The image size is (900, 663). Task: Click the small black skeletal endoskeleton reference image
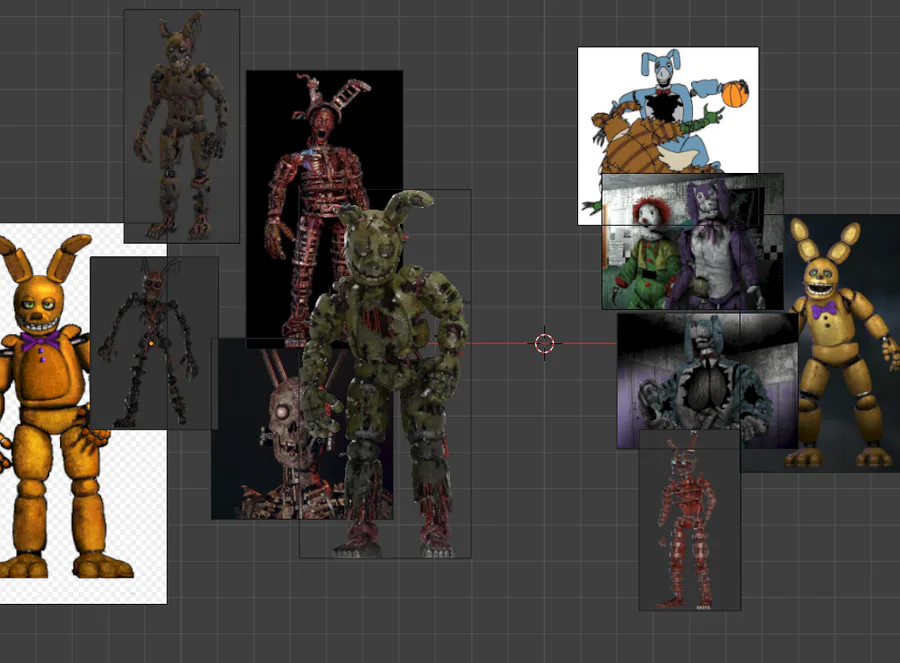tap(154, 343)
